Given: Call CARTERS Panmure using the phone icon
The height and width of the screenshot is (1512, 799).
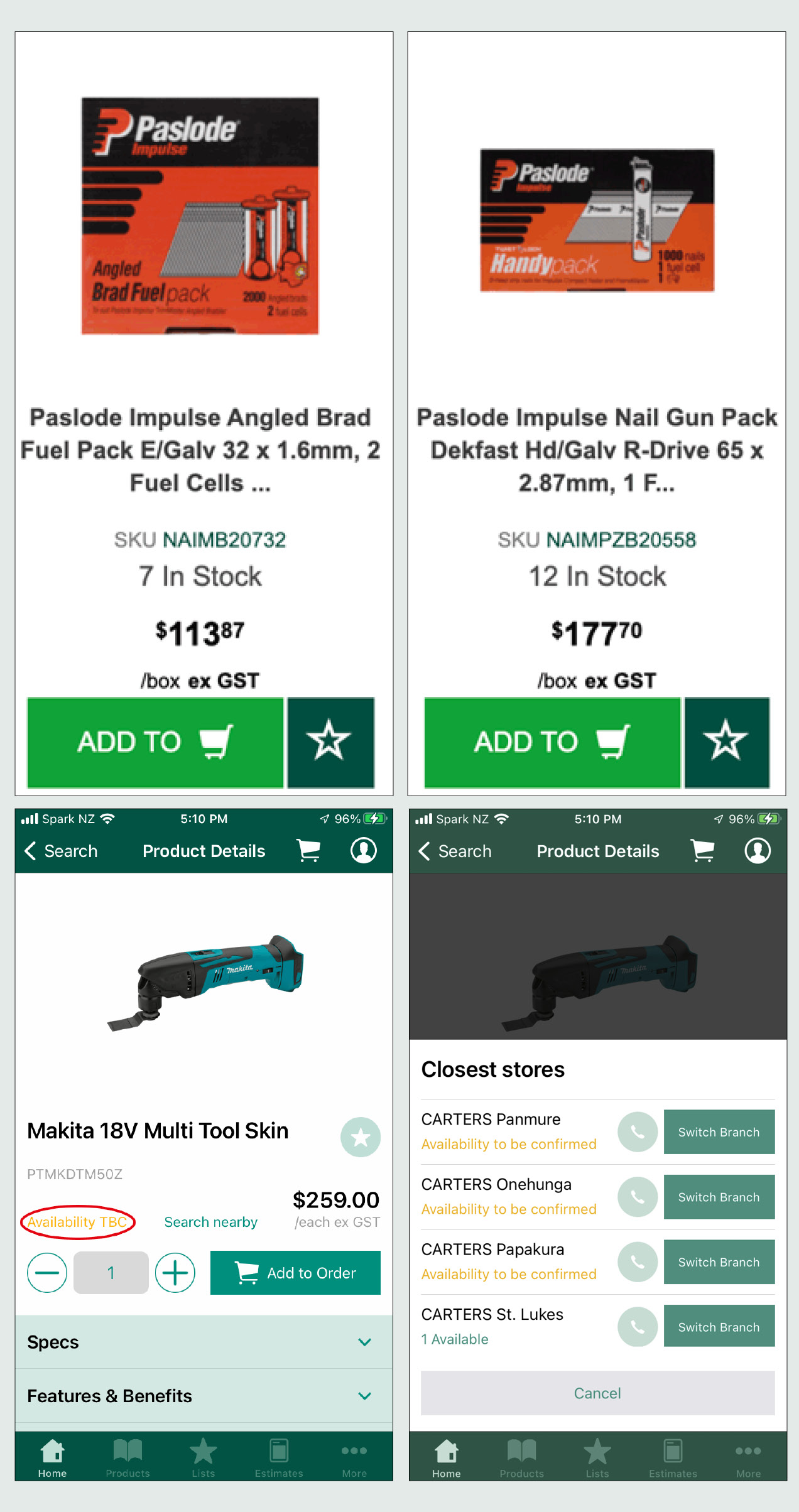Looking at the screenshot, I should click(x=638, y=1131).
